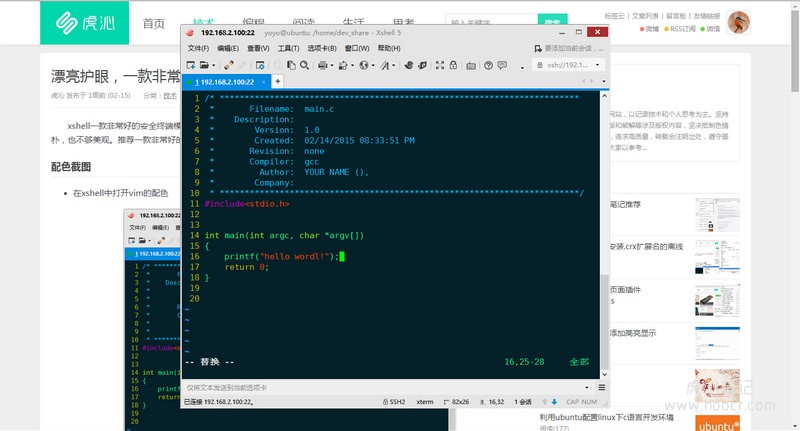Expand the Open folder icon's dropdown arrow
This screenshot has height=431, width=800.
click(213, 65)
